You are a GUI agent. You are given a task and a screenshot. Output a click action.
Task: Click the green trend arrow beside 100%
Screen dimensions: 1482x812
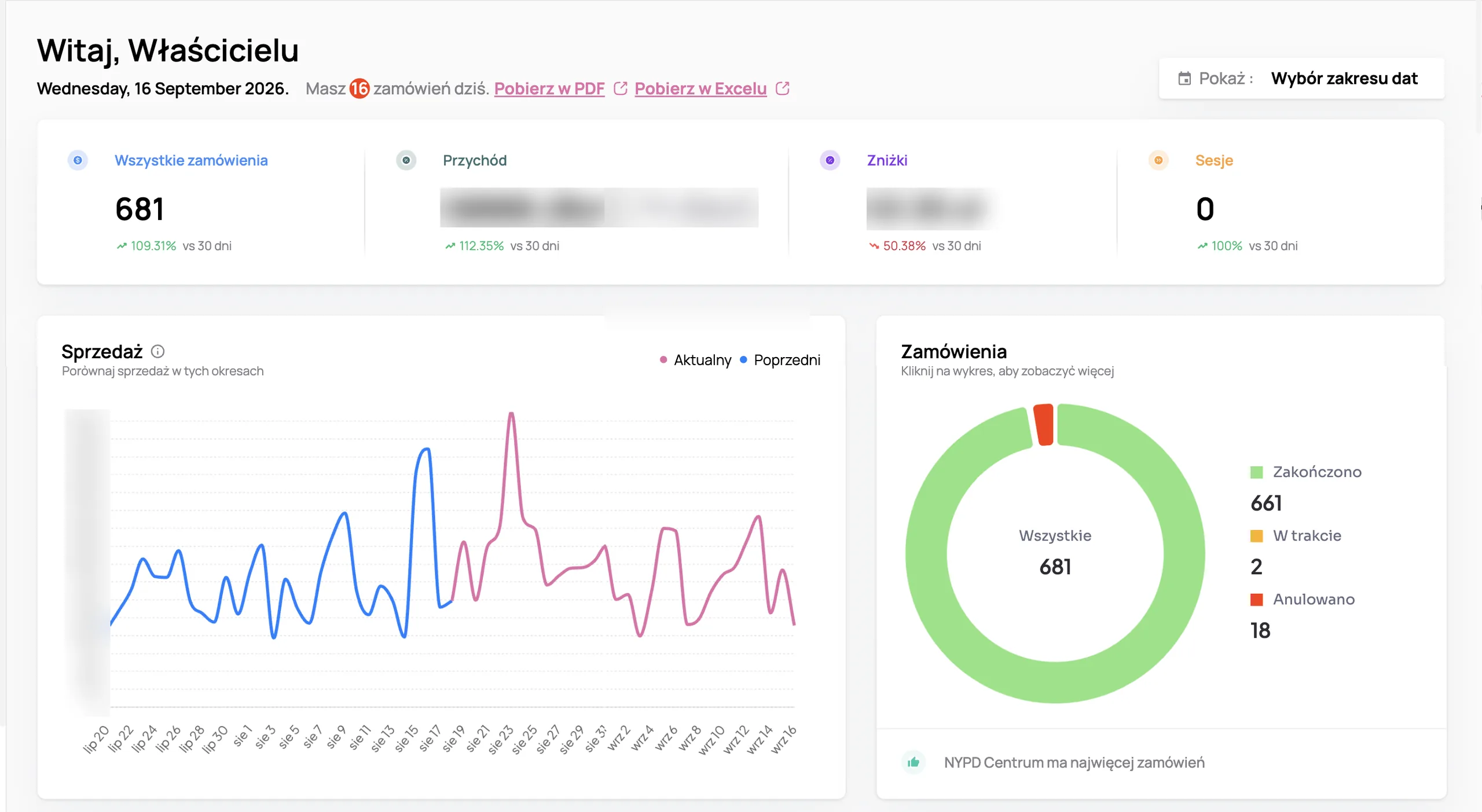1202,246
